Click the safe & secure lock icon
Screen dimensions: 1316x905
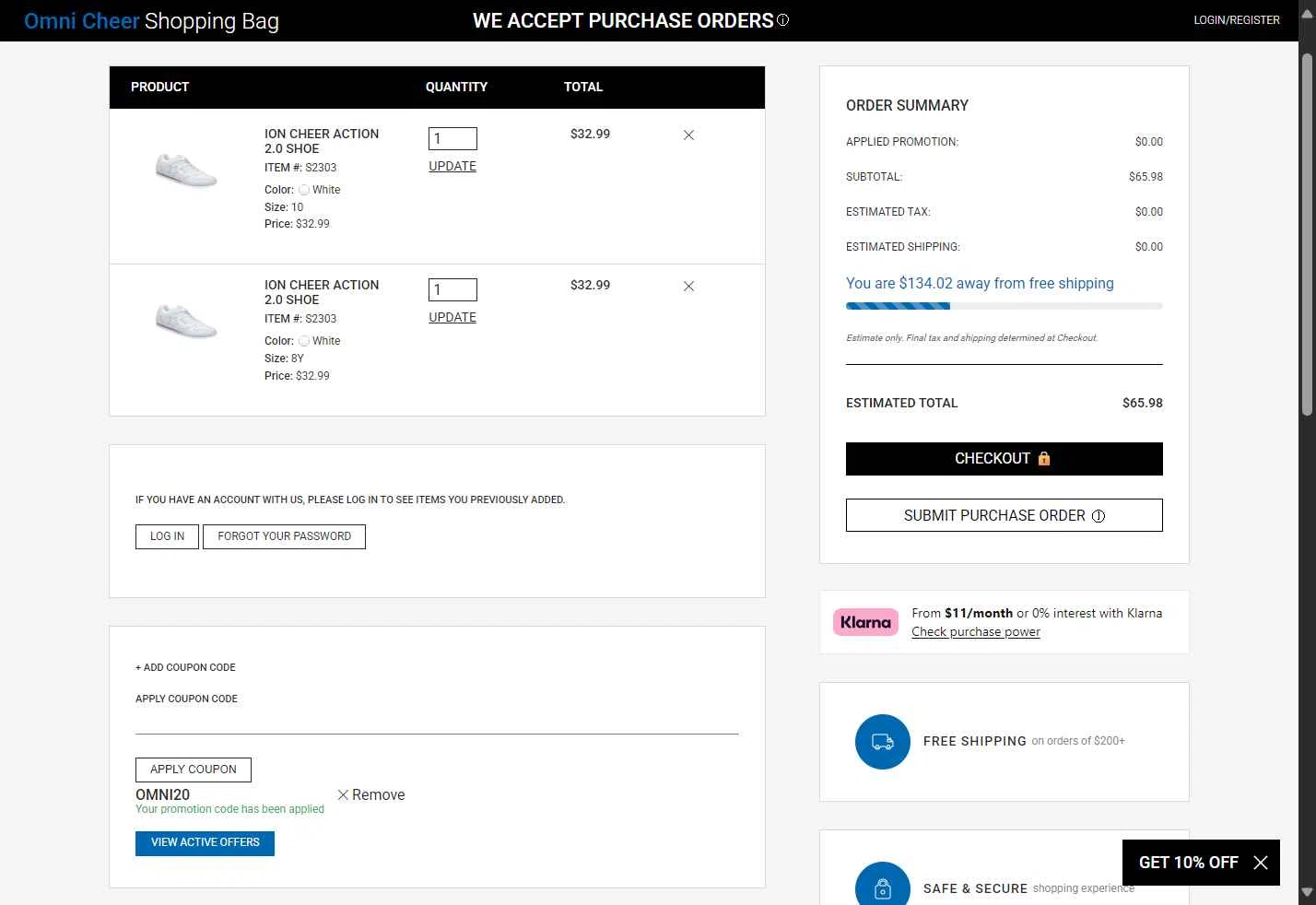click(x=882, y=887)
